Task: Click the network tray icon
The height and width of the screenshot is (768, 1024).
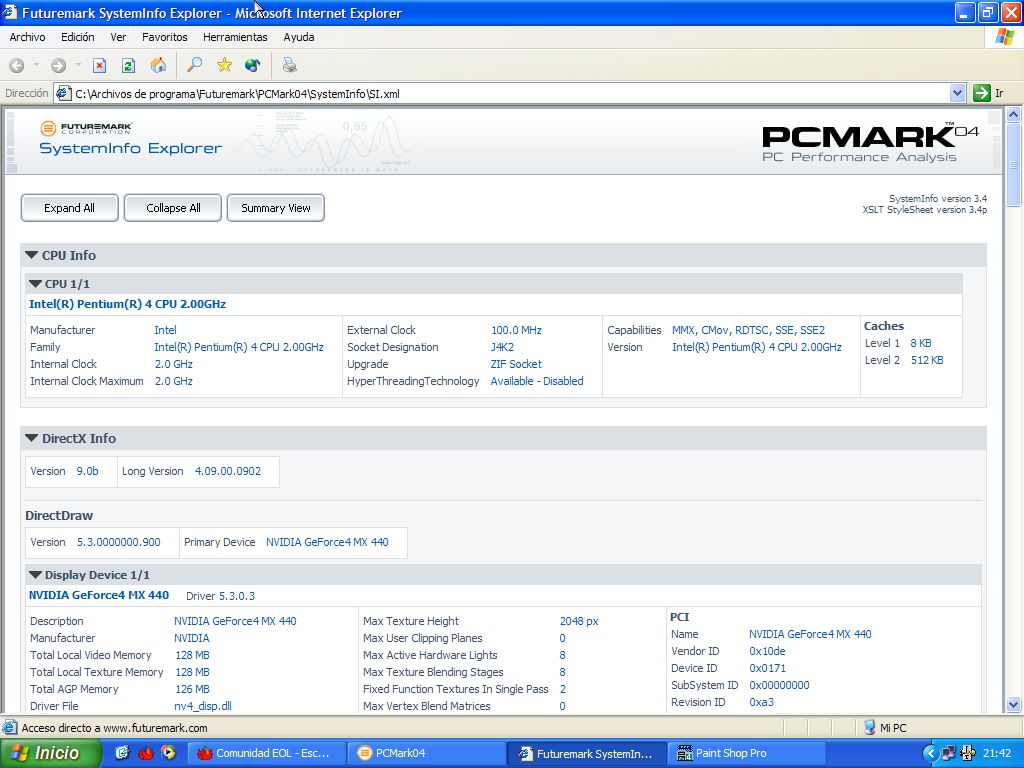Action: [x=949, y=754]
